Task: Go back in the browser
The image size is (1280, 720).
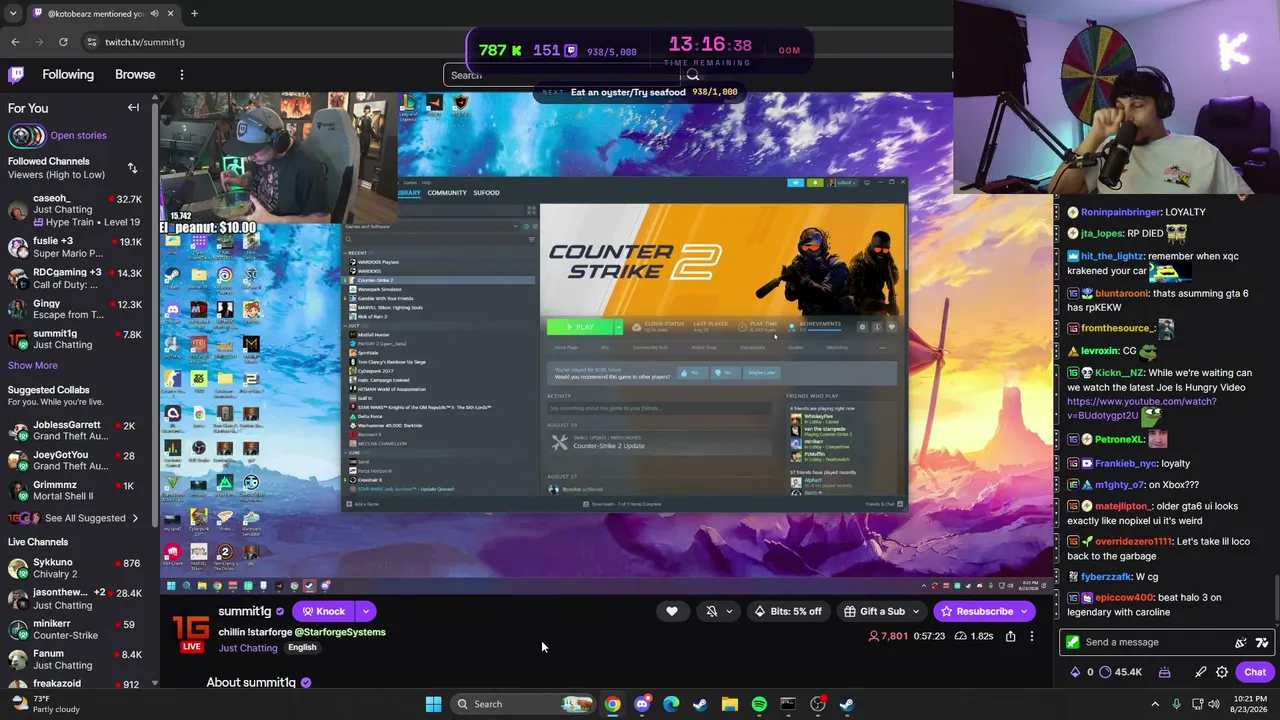Action: click(15, 42)
